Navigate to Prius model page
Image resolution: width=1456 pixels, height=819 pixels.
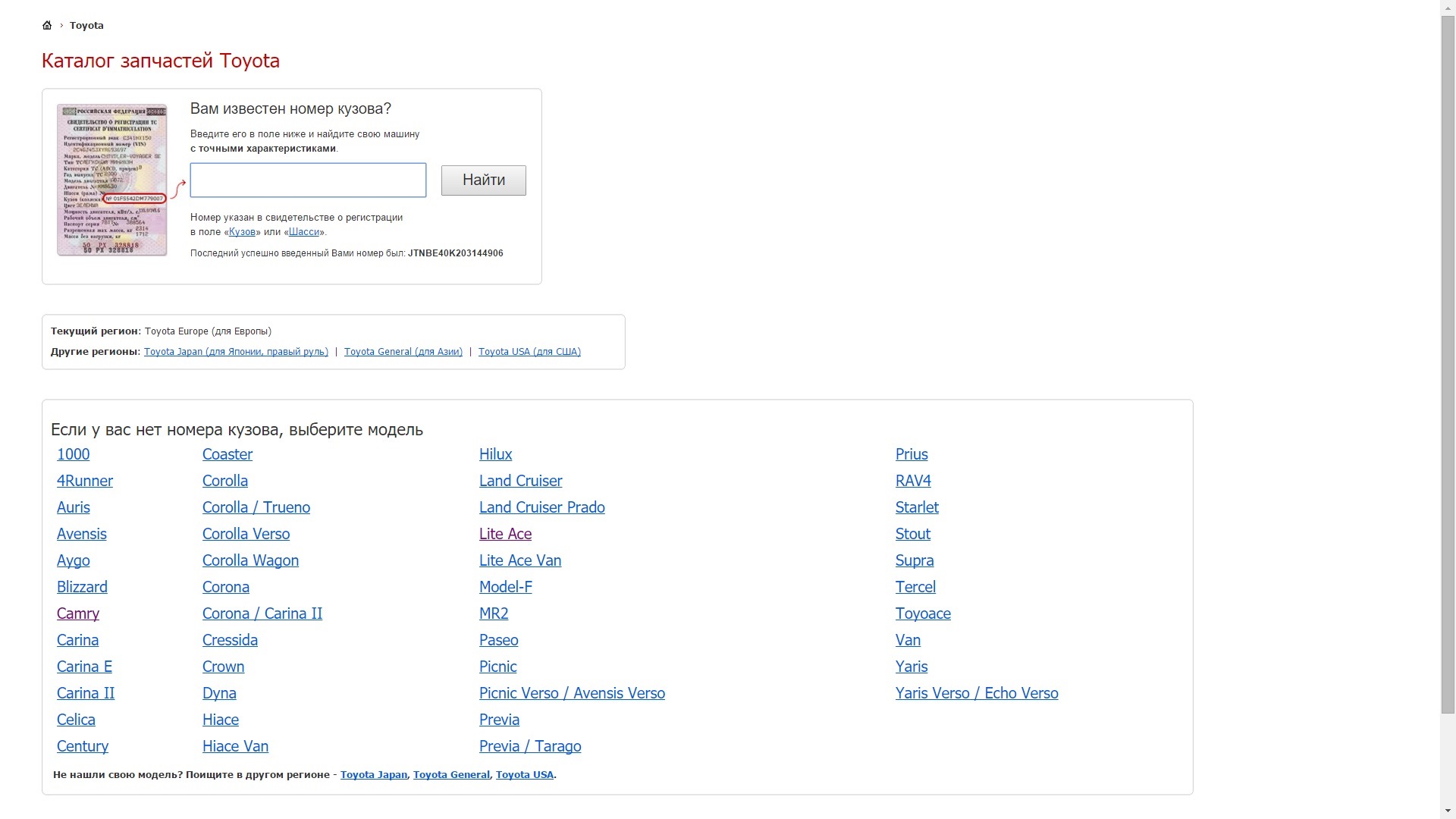(x=912, y=453)
